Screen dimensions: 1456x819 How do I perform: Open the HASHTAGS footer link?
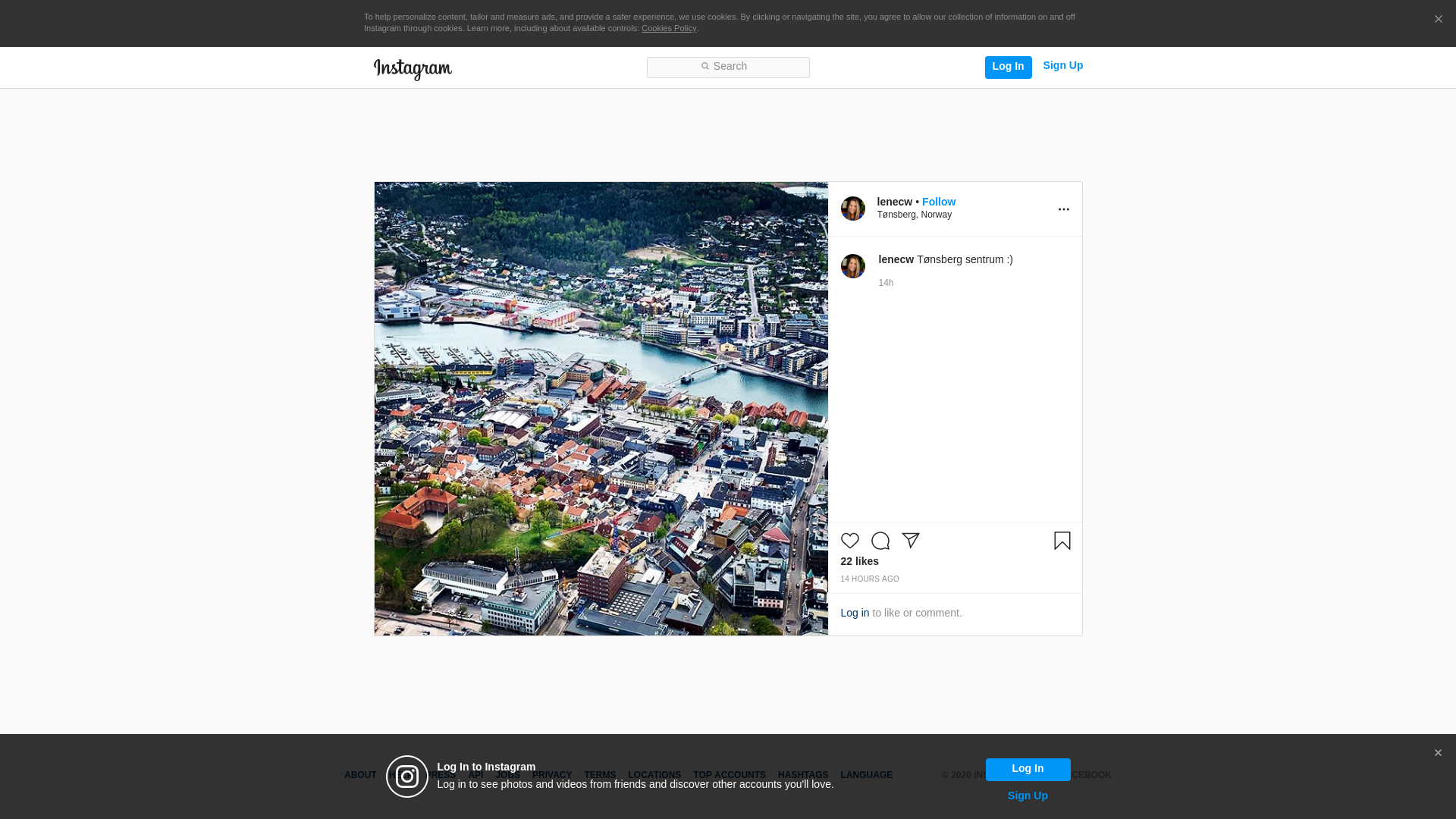coord(802,775)
